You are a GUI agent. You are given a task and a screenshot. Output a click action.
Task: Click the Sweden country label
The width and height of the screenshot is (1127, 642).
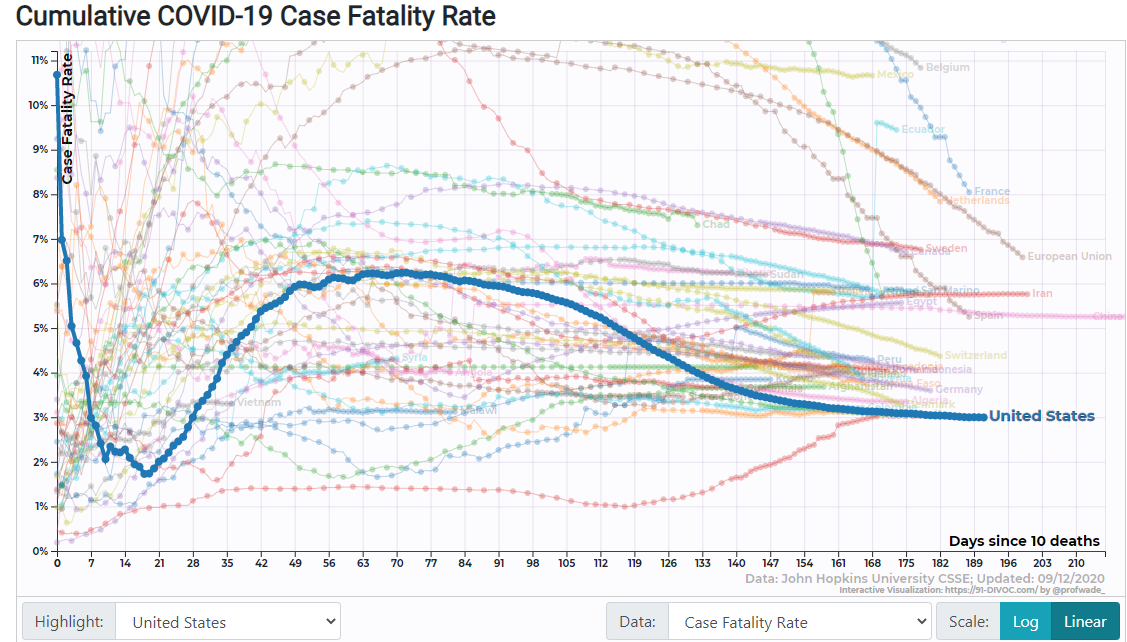pyautogui.click(x=946, y=248)
